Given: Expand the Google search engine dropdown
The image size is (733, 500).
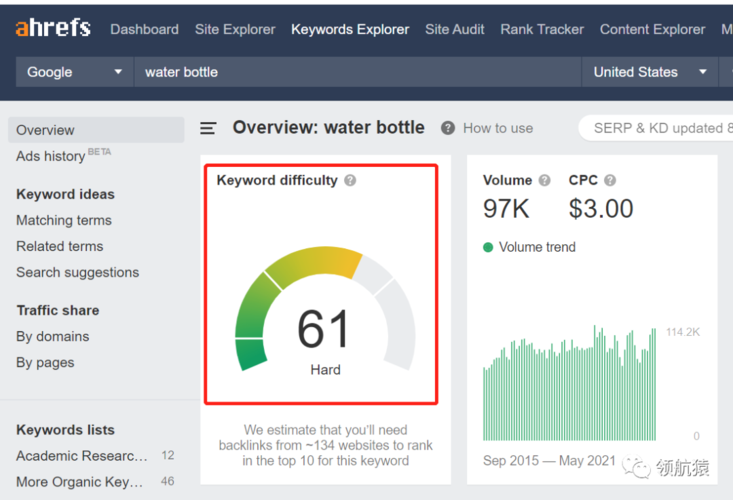Looking at the screenshot, I should click(x=75, y=72).
